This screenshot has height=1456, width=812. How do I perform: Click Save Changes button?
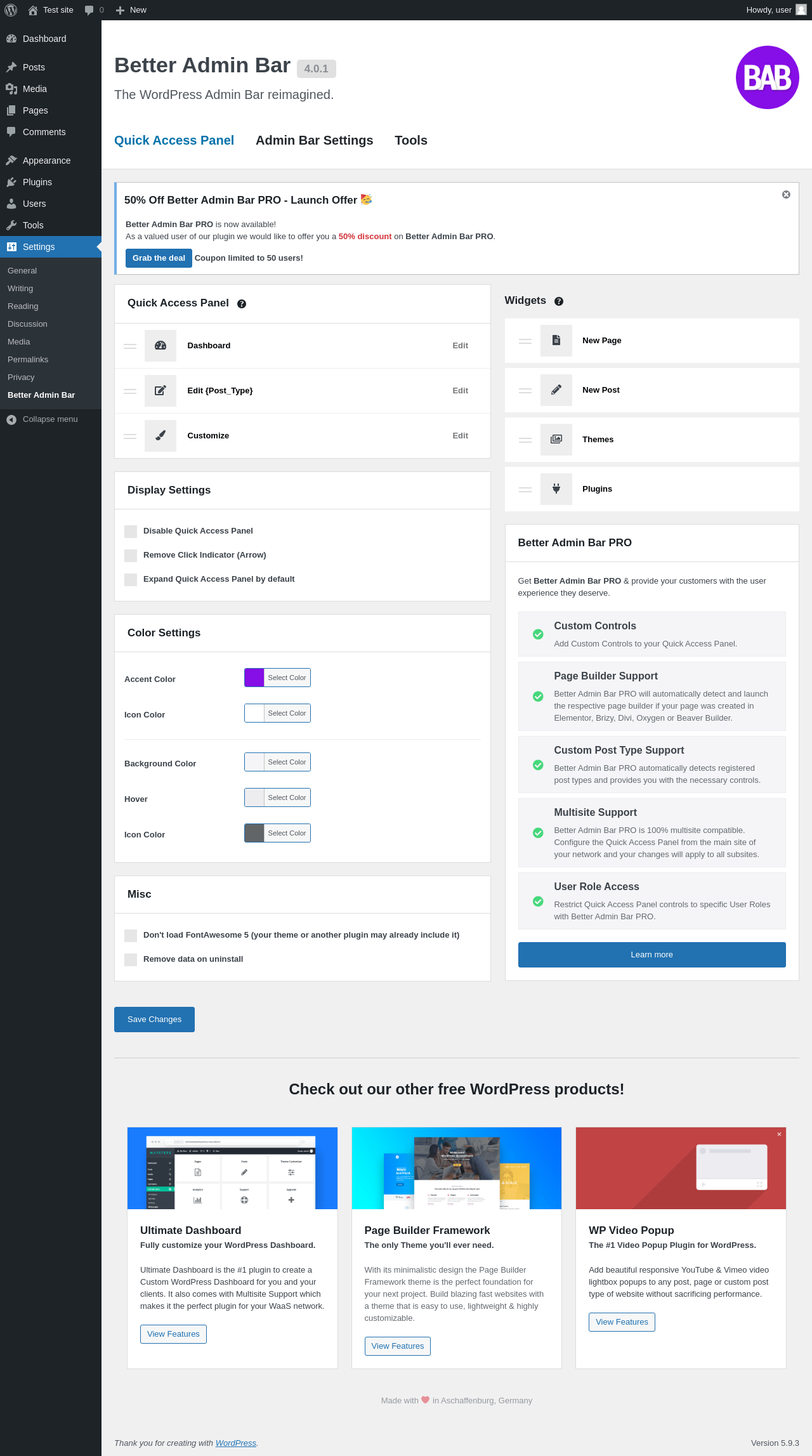(154, 1020)
